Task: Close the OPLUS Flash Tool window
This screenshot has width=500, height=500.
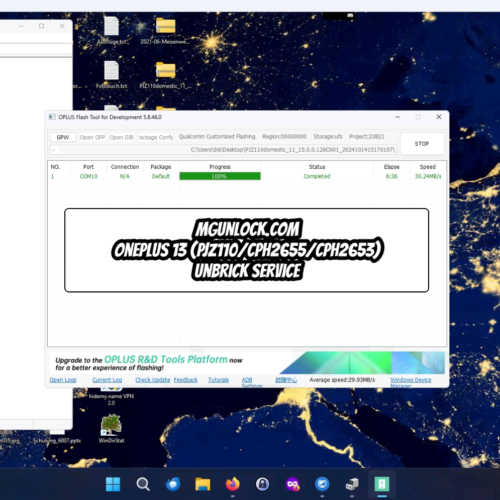Action: click(x=439, y=117)
